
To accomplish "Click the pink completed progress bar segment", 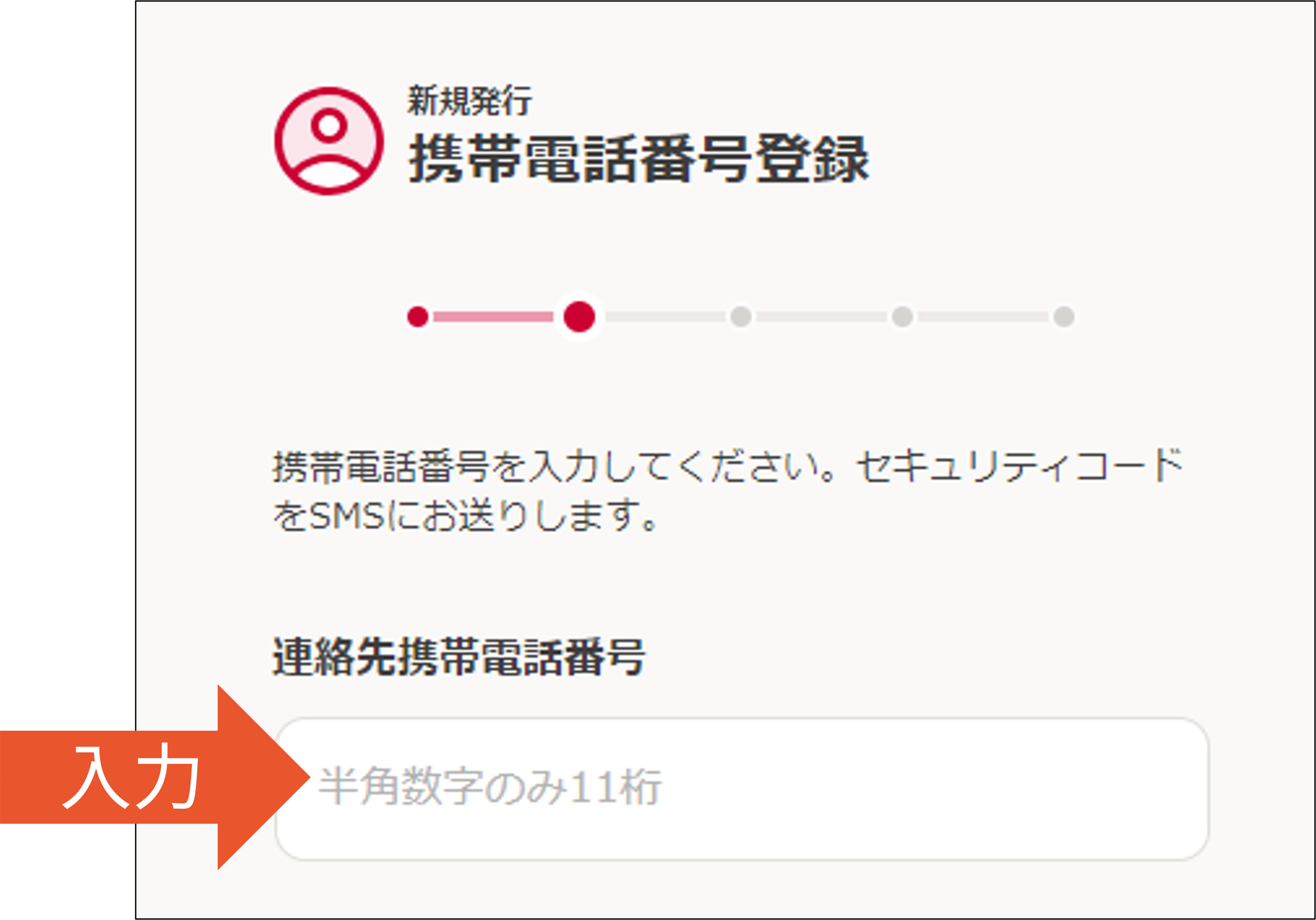I will [x=493, y=316].
